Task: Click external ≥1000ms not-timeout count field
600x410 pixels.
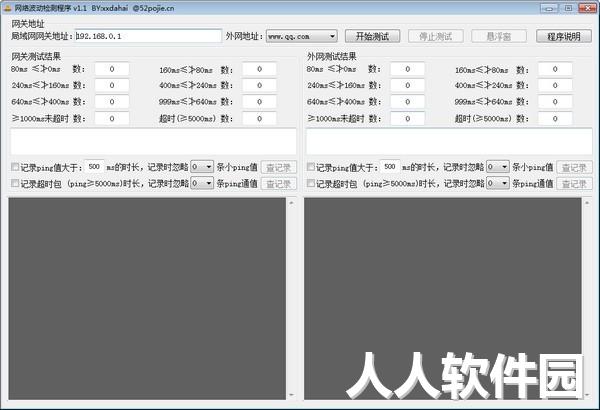Action: (x=408, y=118)
